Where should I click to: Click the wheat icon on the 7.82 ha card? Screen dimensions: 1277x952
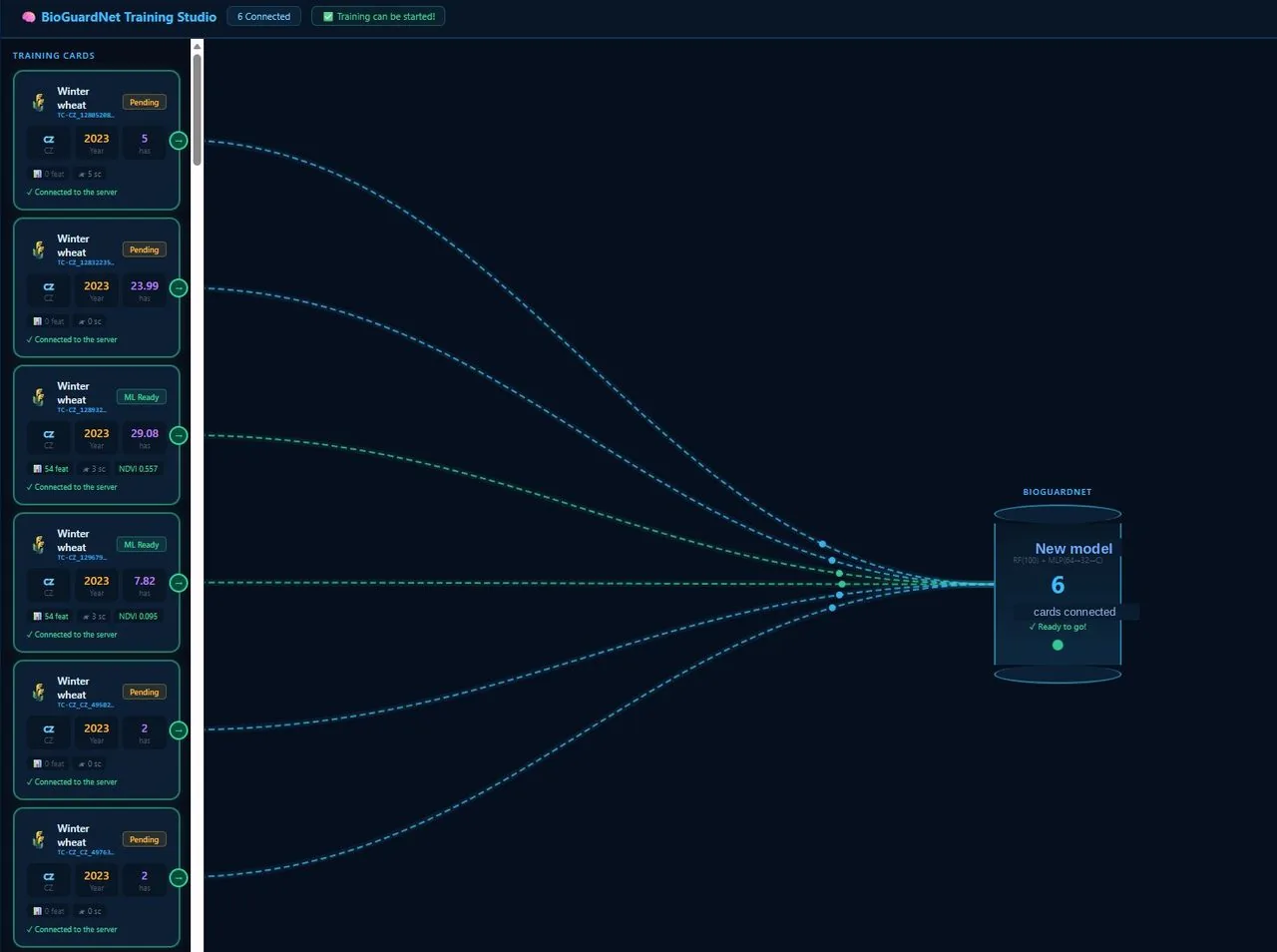pos(39,545)
